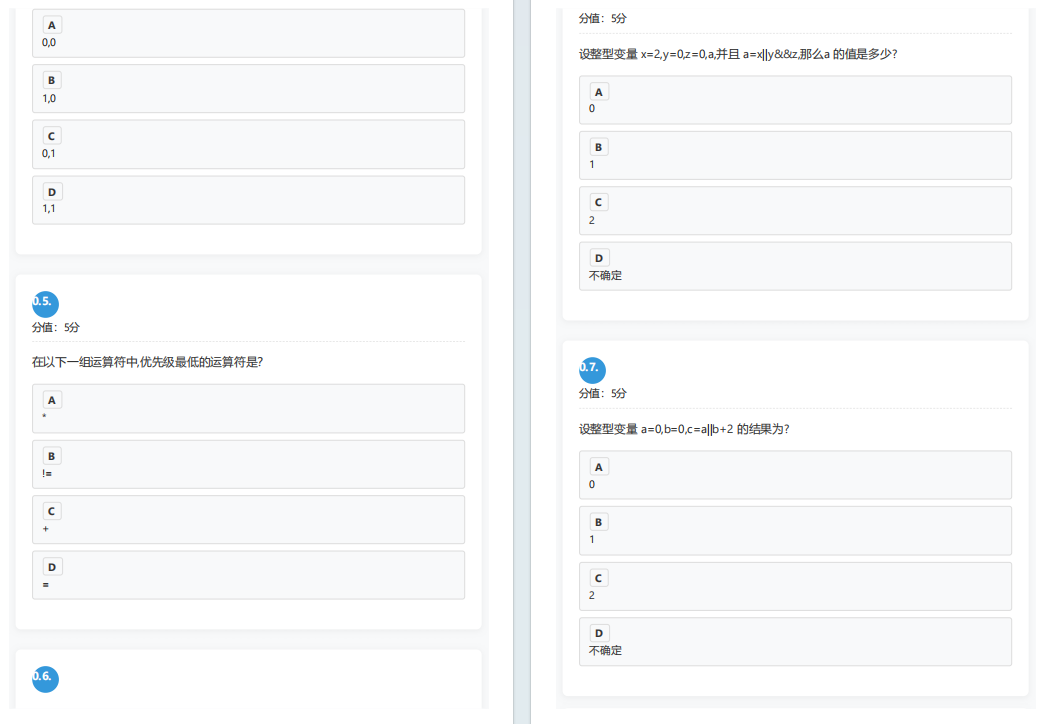Choose option A "0" for the c=a||b+2 question
1051x724 pixels.
tap(795, 475)
